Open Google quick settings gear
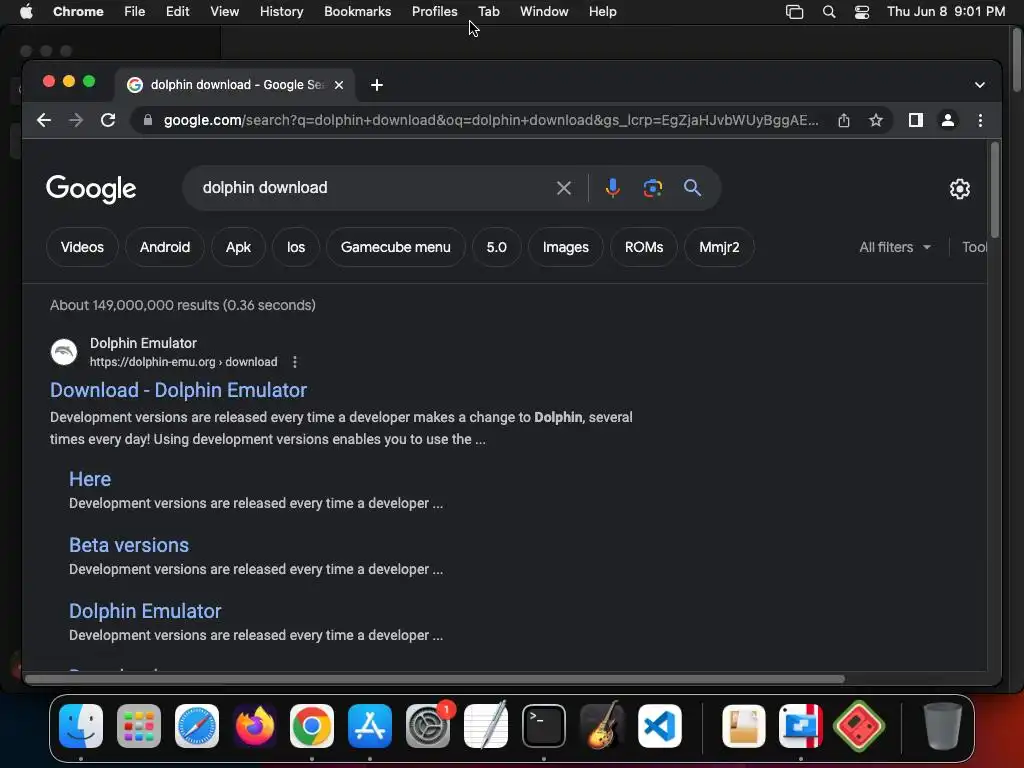Screen dimensions: 1024x768 pyautogui.click(x=959, y=189)
